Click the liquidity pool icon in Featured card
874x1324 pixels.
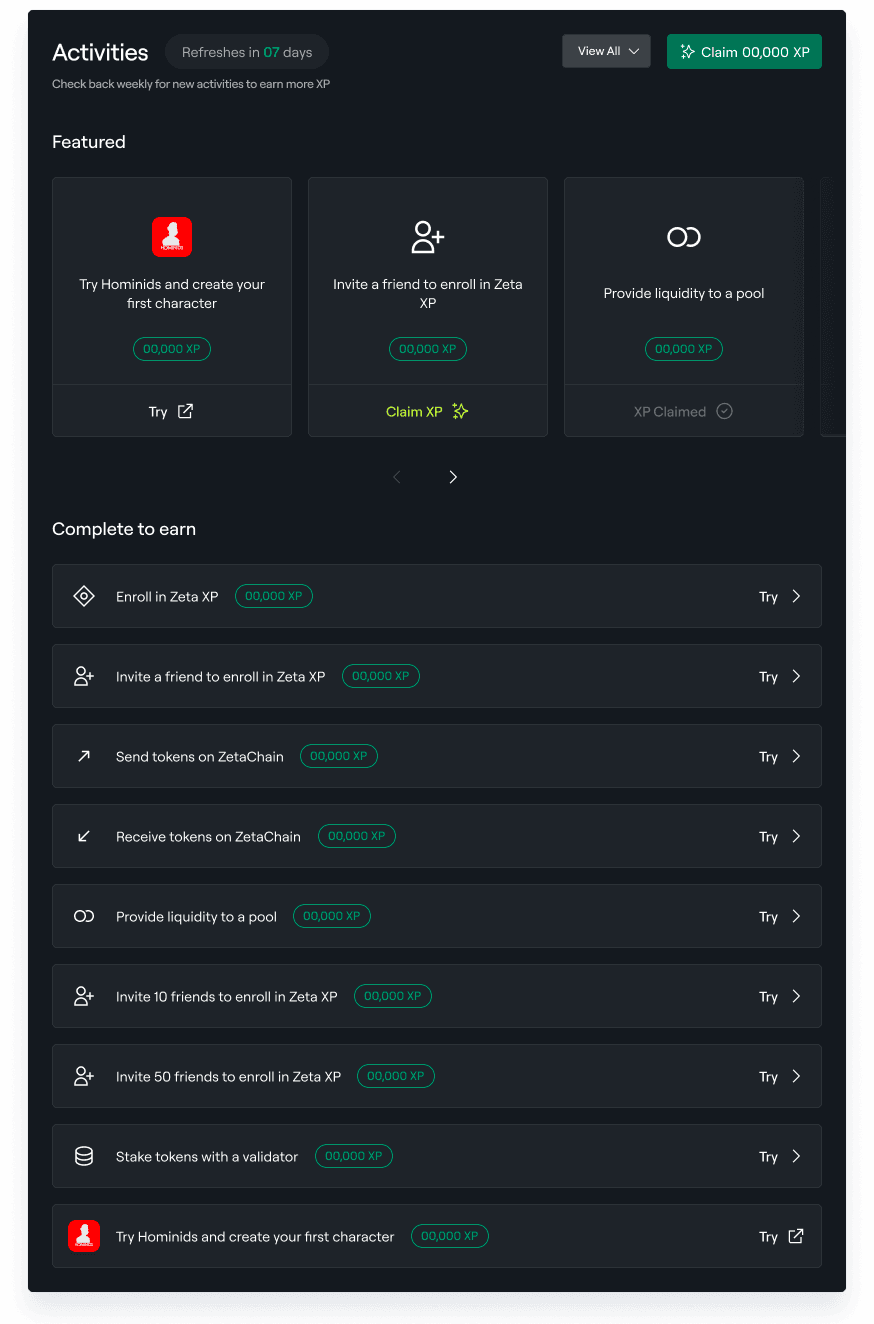684,237
